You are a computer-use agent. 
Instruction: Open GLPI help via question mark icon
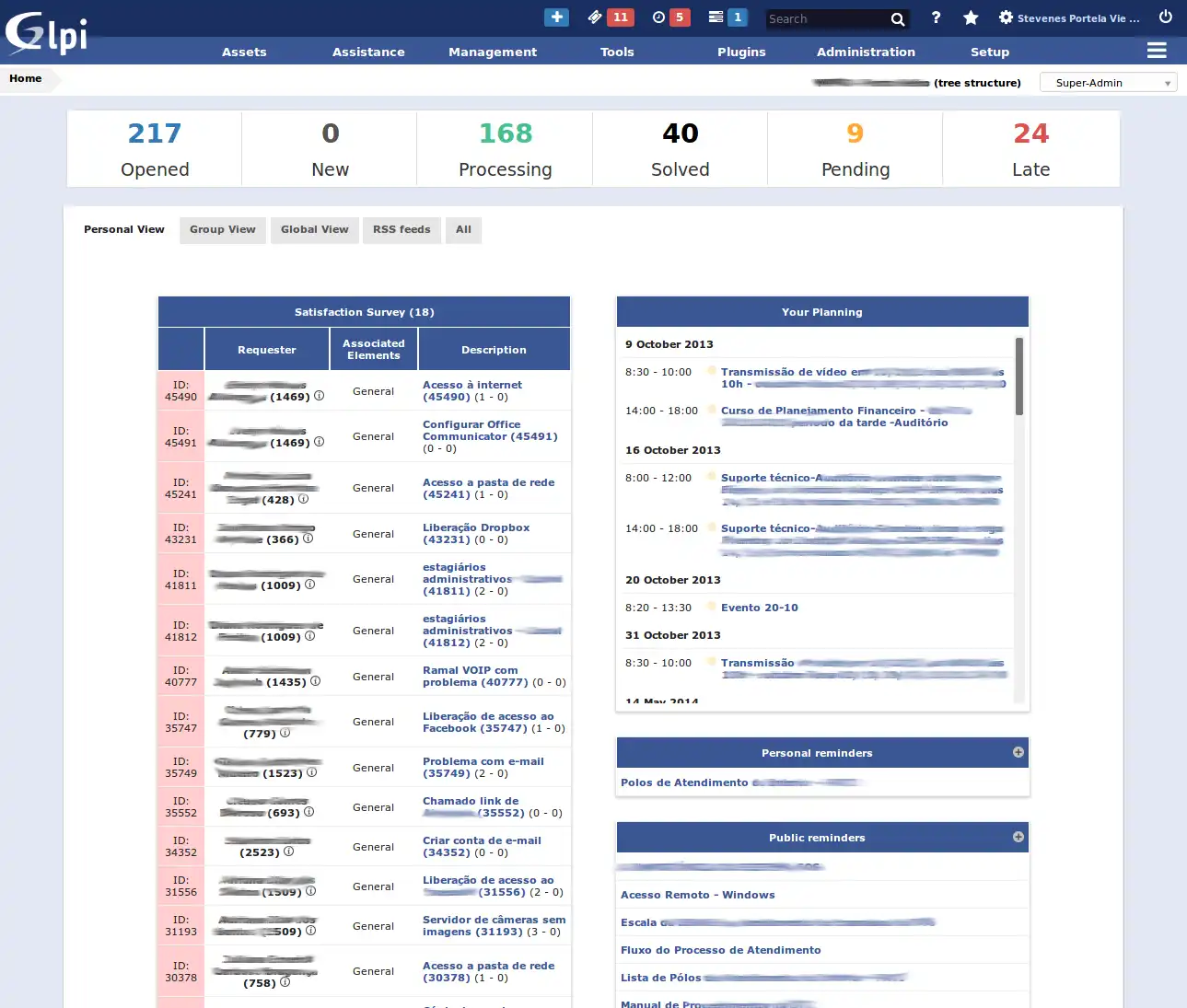coord(936,17)
